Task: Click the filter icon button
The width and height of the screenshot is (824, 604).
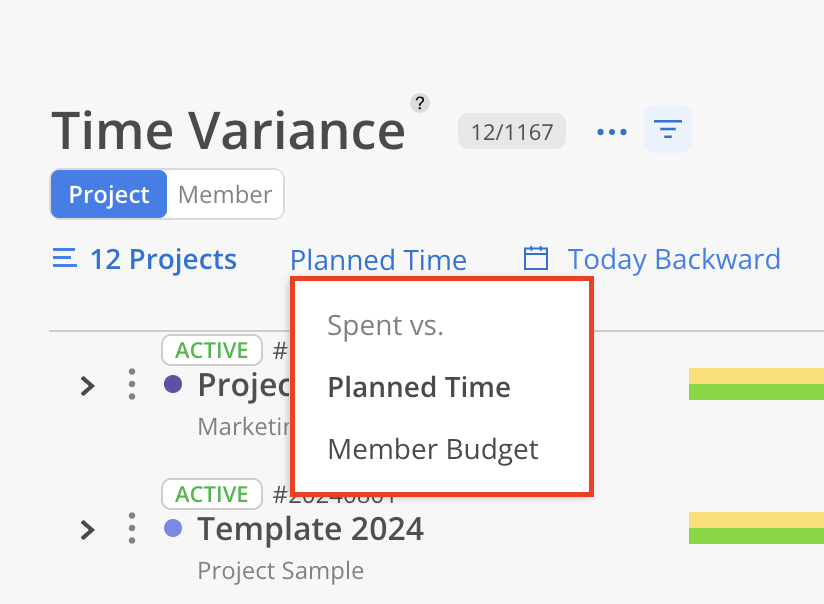Action: coord(667,129)
